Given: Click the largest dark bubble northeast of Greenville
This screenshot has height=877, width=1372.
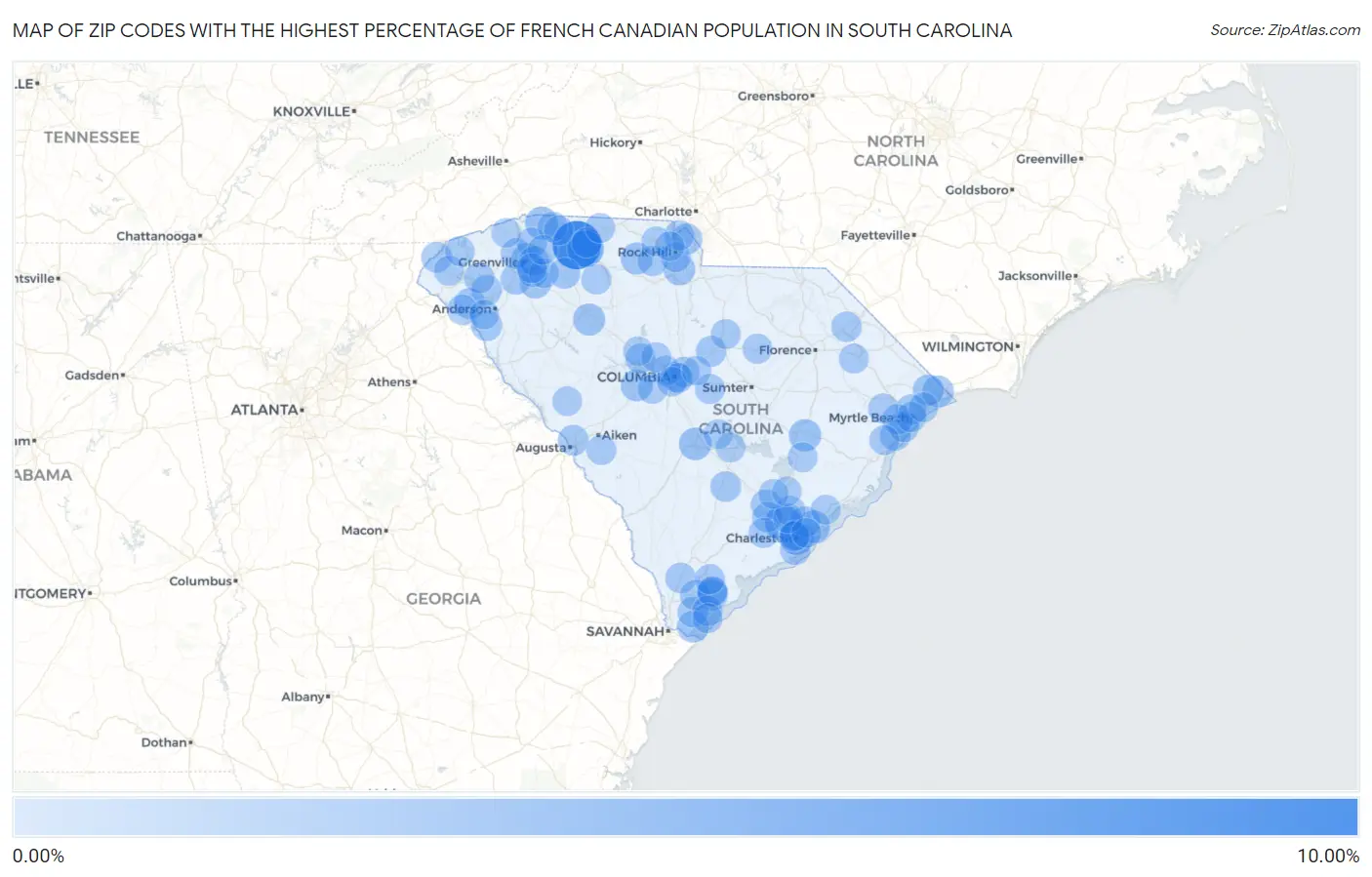Looking at the screenshot, I should (578, 244).
